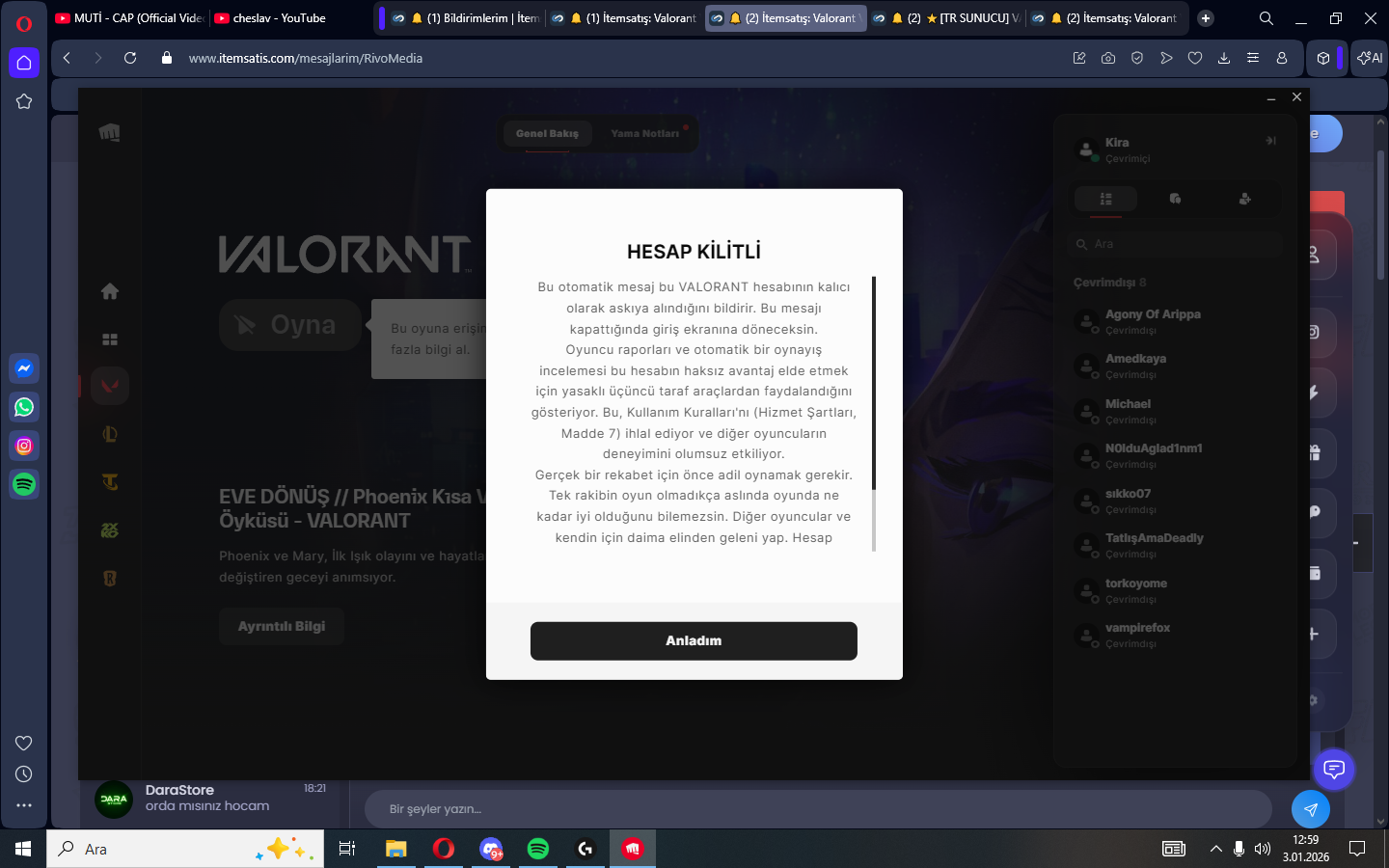Click the address bar URL field
The image size is (1389, 868).
(x=617, y=58)
